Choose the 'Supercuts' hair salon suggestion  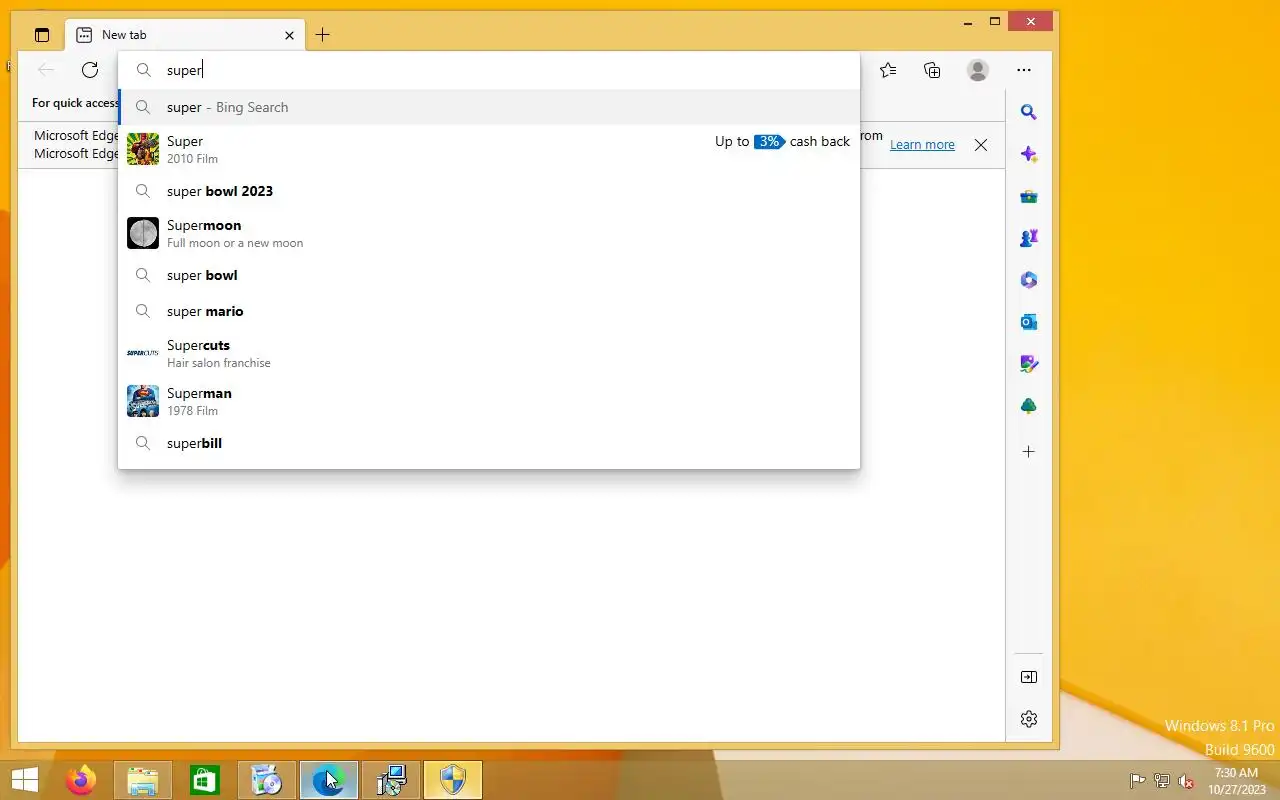click(489, 353)
